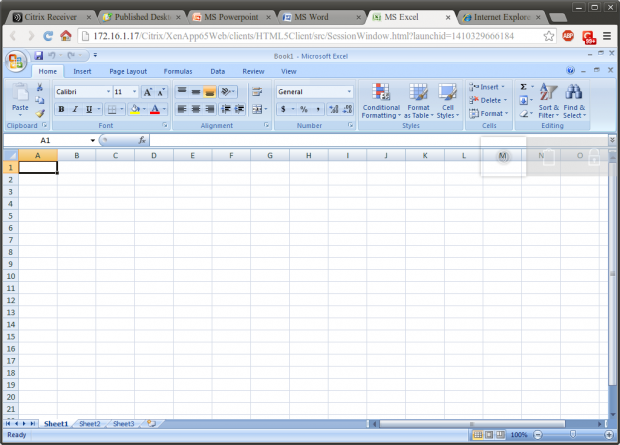Open the Page Layout ribbon tab
The height and width of the screenshot is (445, 620).
128,71
